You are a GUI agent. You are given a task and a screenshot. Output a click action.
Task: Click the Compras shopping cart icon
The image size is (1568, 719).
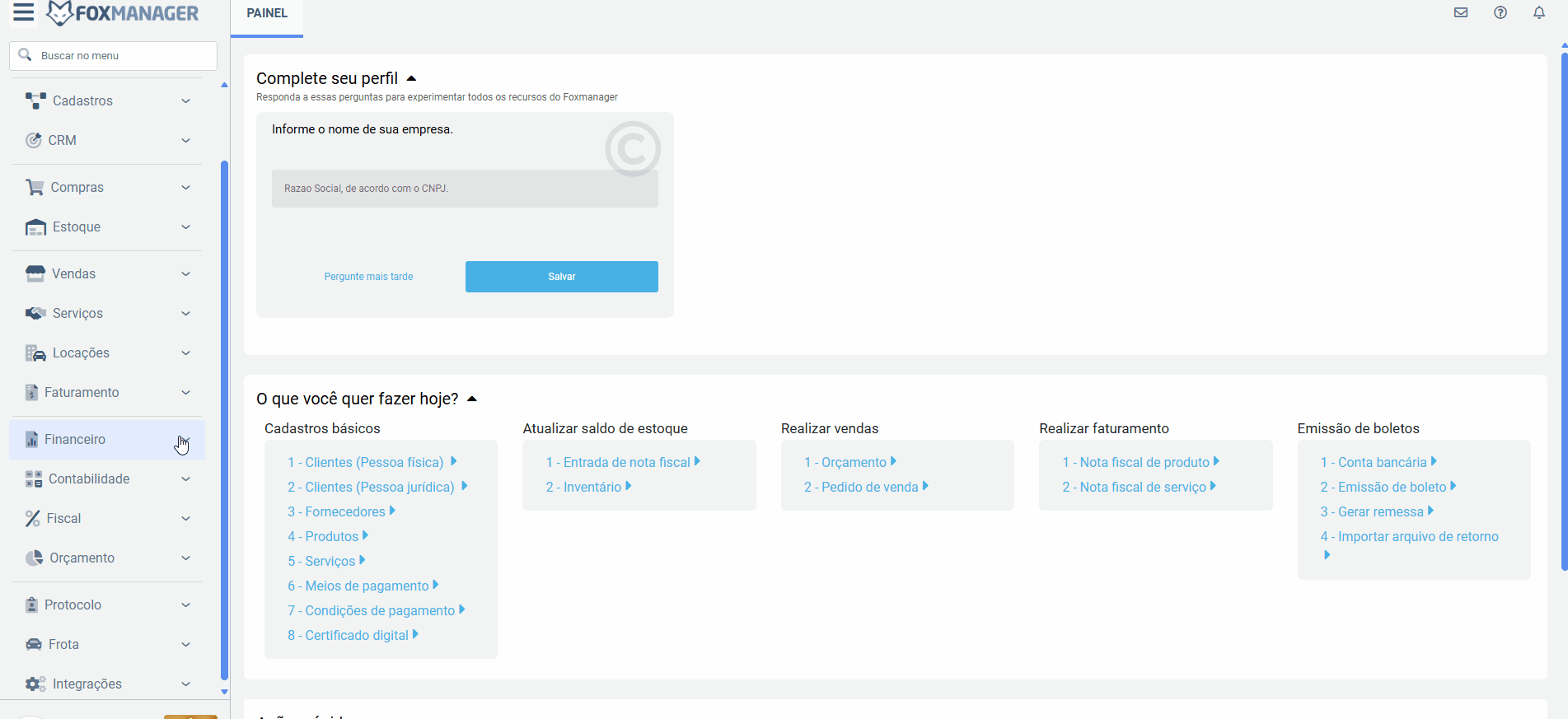coord(35,188)
